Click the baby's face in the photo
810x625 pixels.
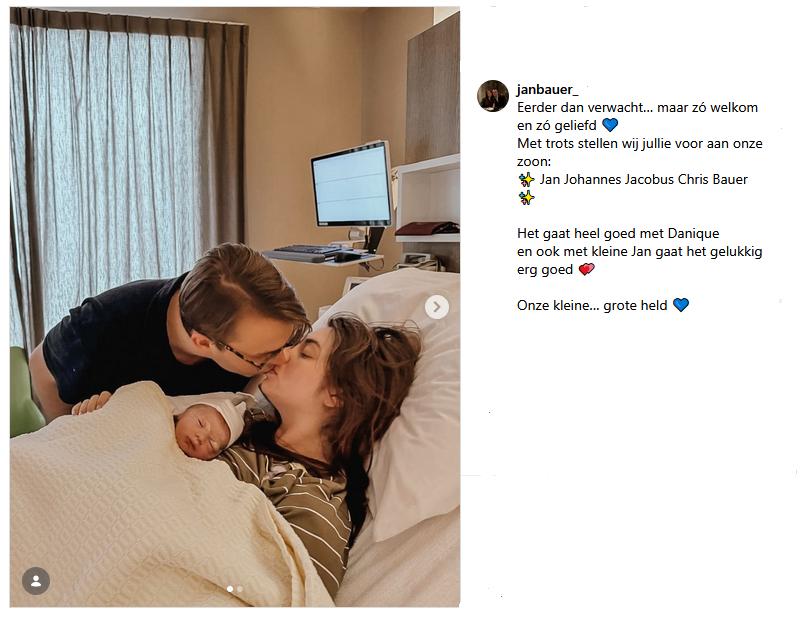point(203,432)
